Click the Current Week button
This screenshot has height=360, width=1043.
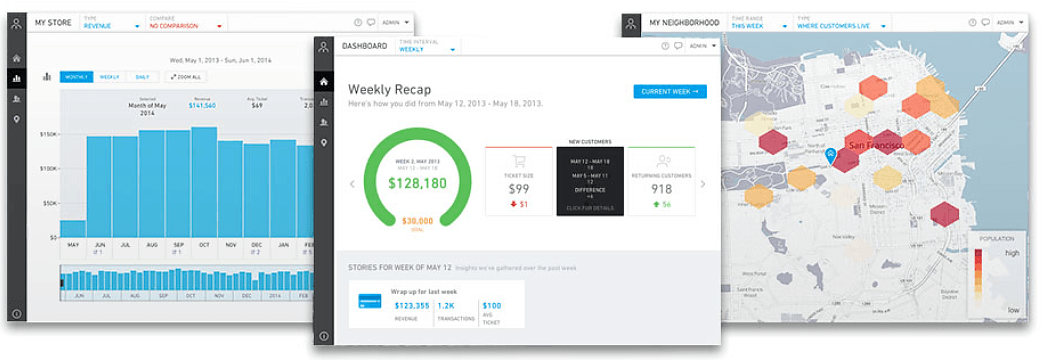(x=670, y=92)
